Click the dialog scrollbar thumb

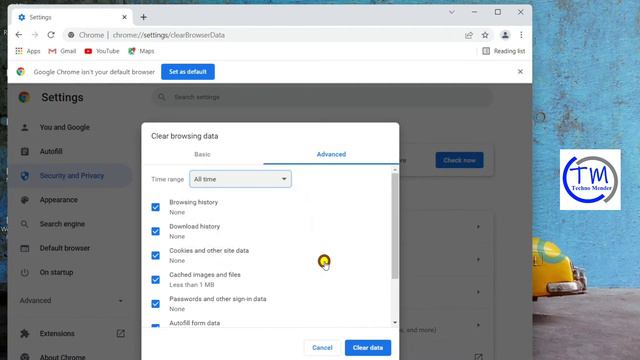click(395, 226)
